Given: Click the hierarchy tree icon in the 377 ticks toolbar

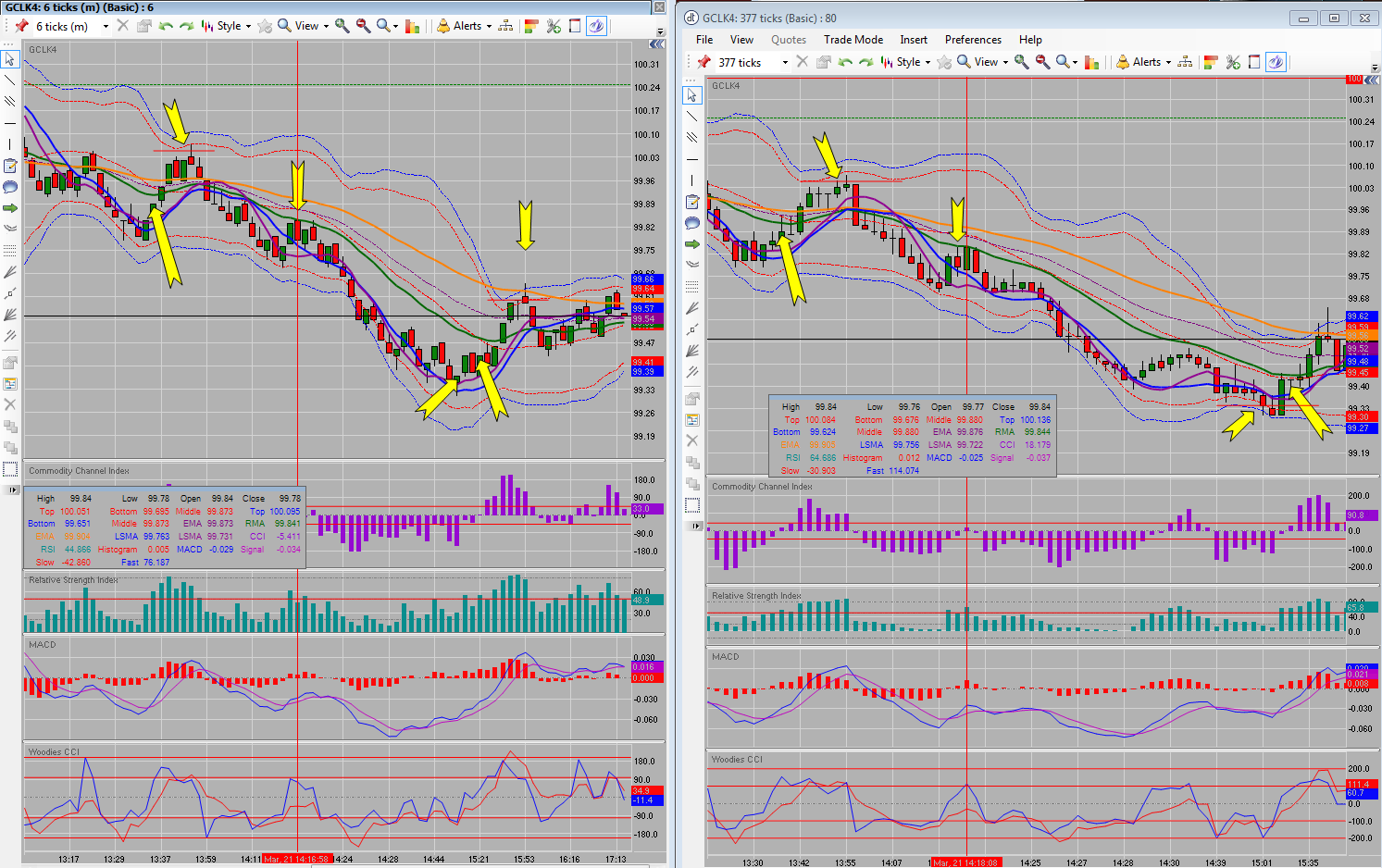Looking at the screenshot, I should (1185, 62).
